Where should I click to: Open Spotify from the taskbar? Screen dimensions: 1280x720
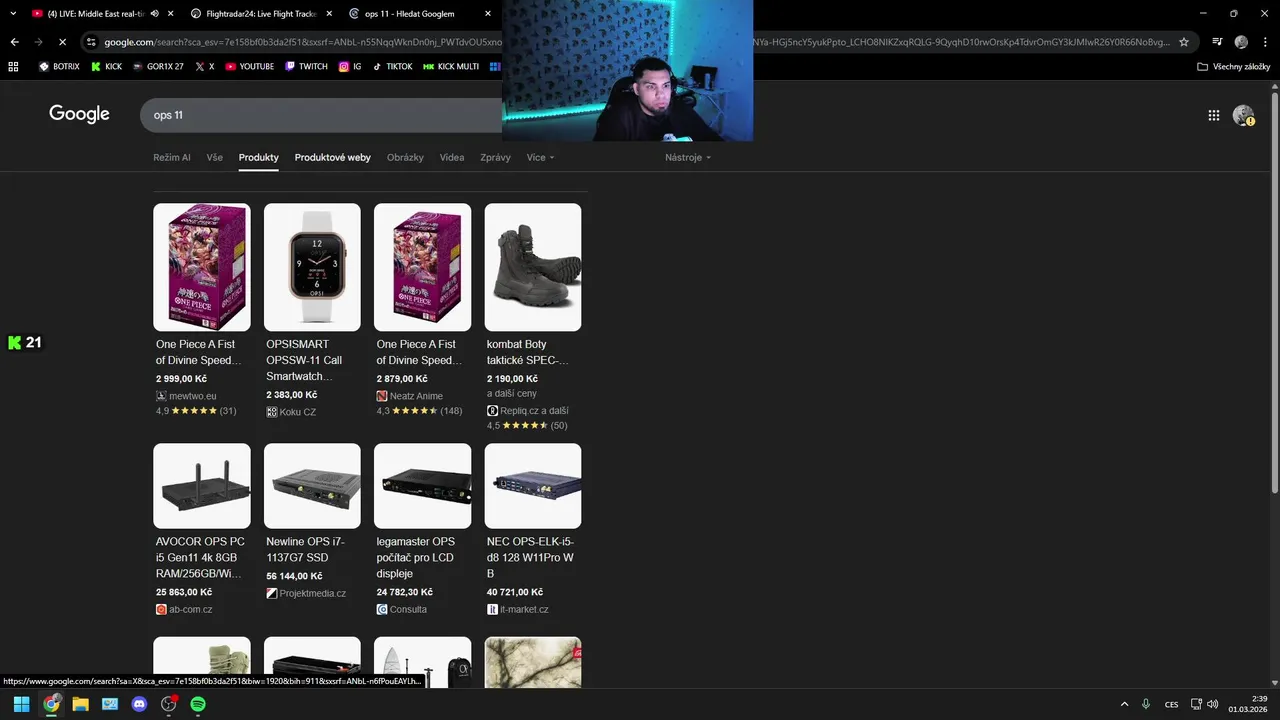click(198, 704)
